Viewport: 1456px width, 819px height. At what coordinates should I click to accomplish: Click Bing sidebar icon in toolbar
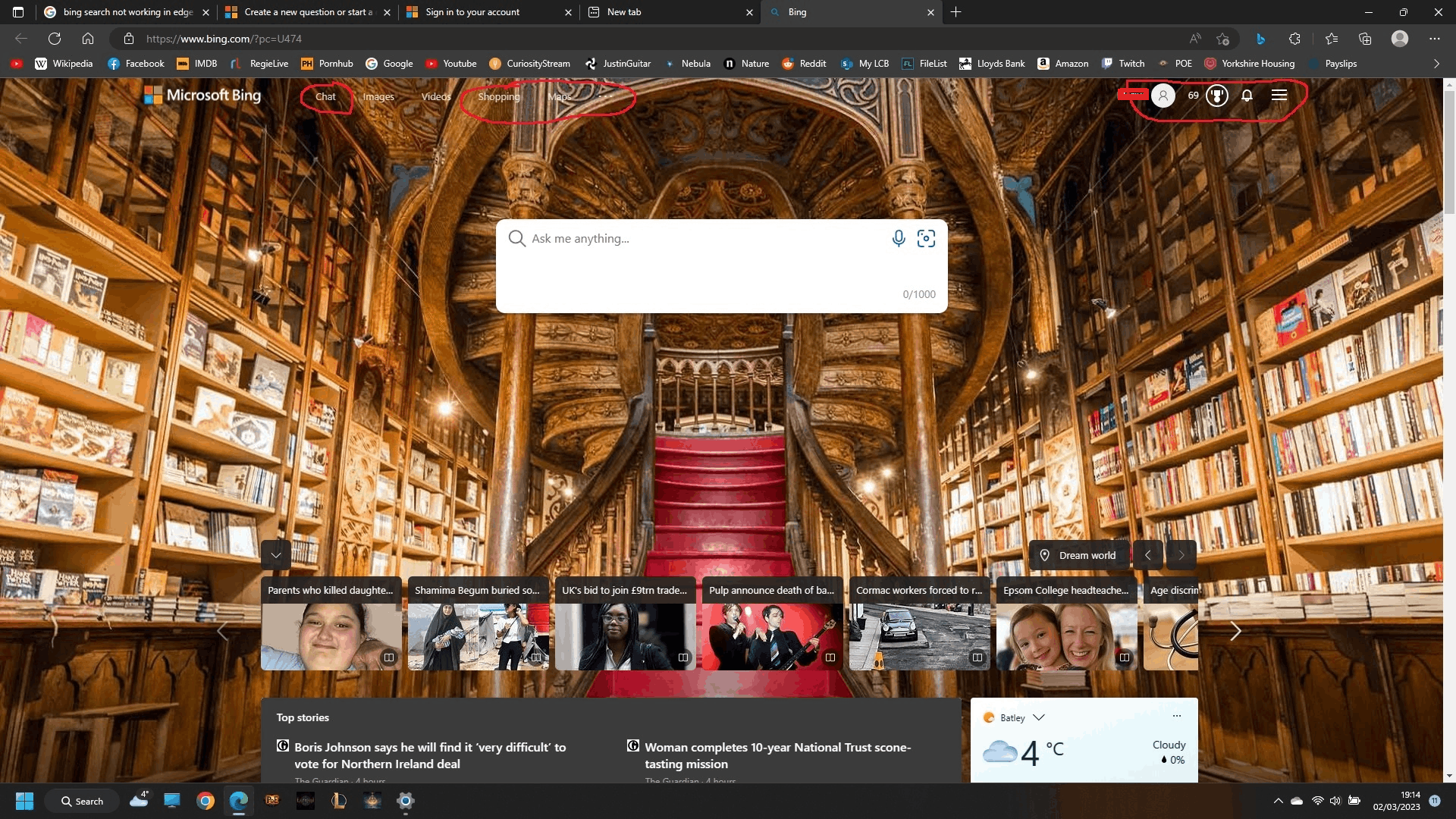click(x=1260, y=39)
